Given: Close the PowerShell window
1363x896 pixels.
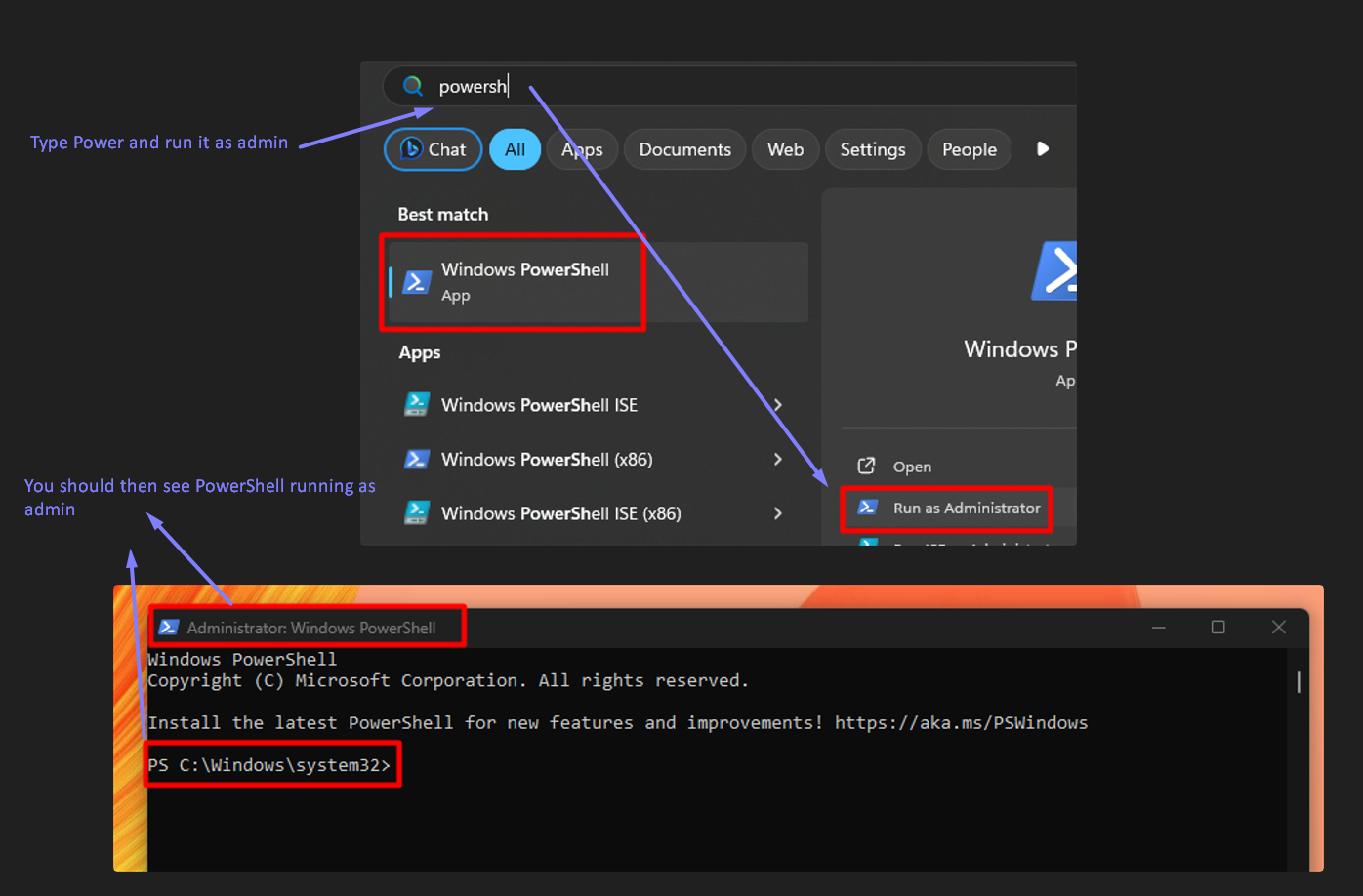Looking at the screenshot, I should 1279,627.
